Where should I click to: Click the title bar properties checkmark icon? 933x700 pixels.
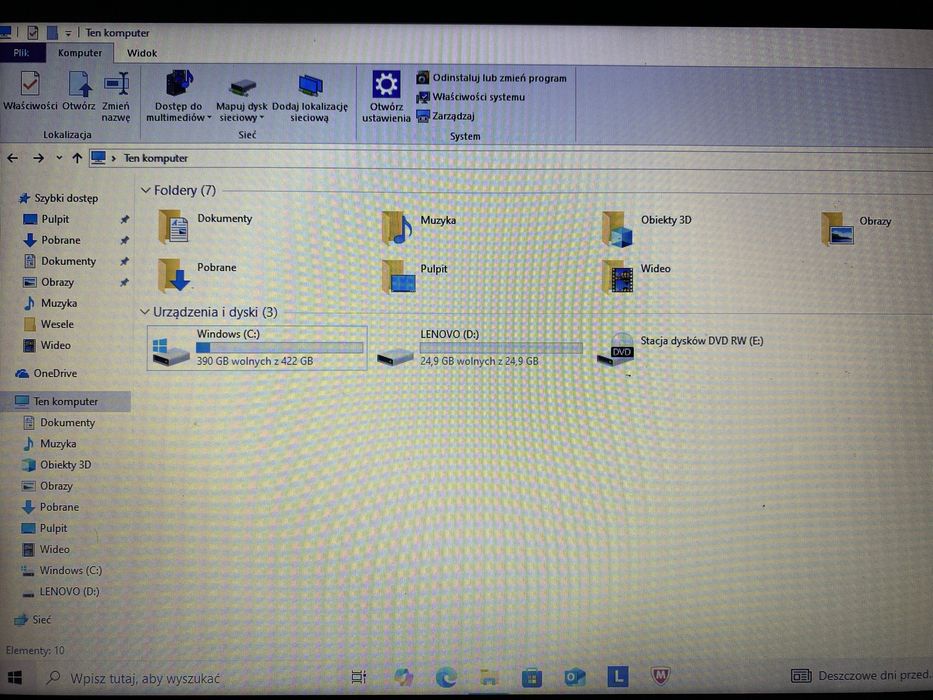coord(33,33)
